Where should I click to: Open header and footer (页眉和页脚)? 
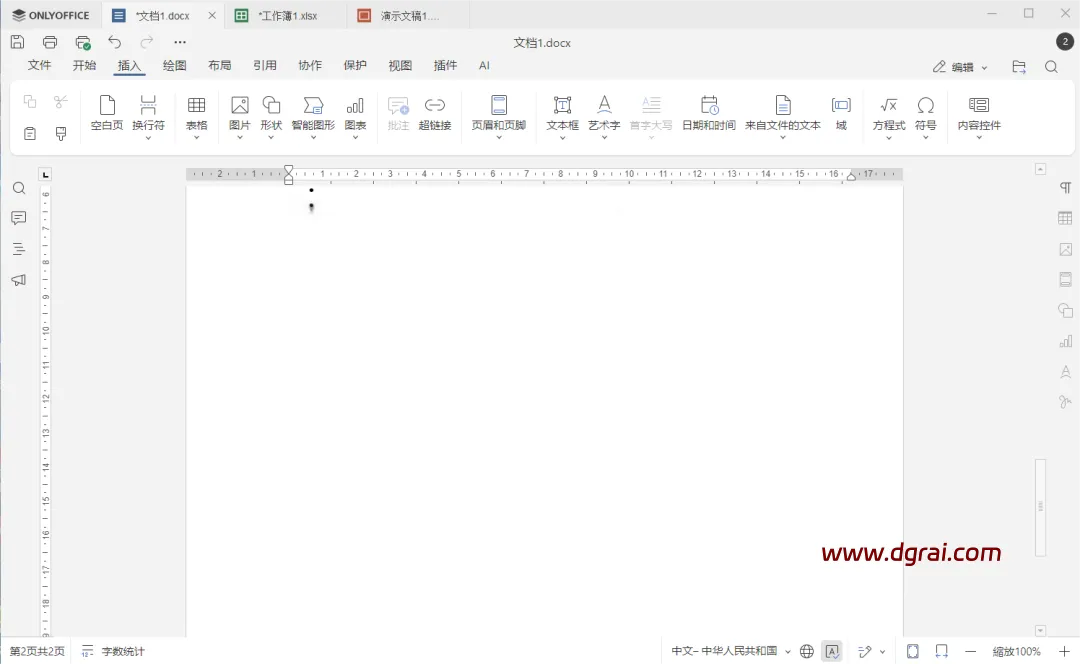tap(499, 117)
